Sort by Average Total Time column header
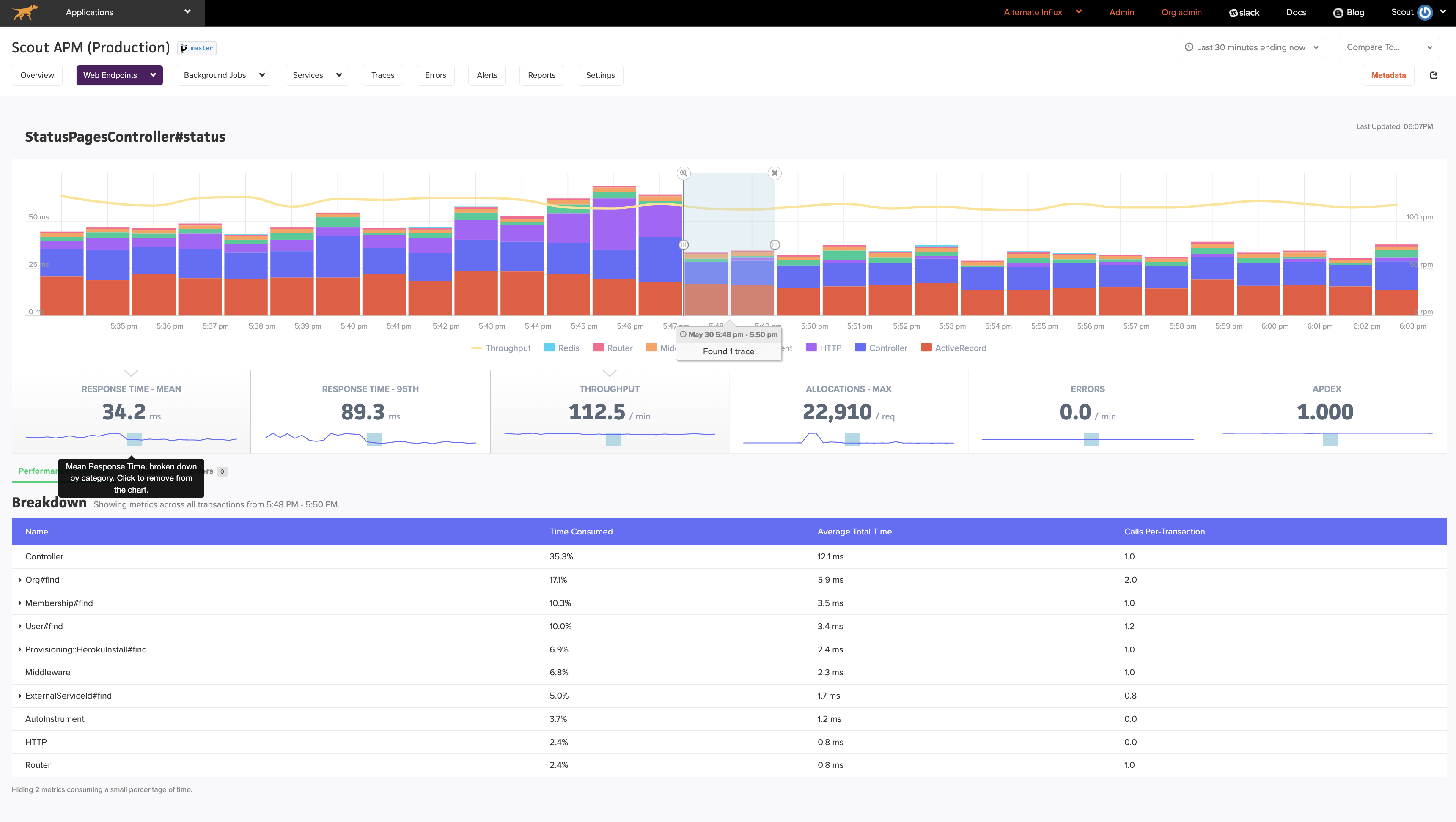 click(854, 532)
